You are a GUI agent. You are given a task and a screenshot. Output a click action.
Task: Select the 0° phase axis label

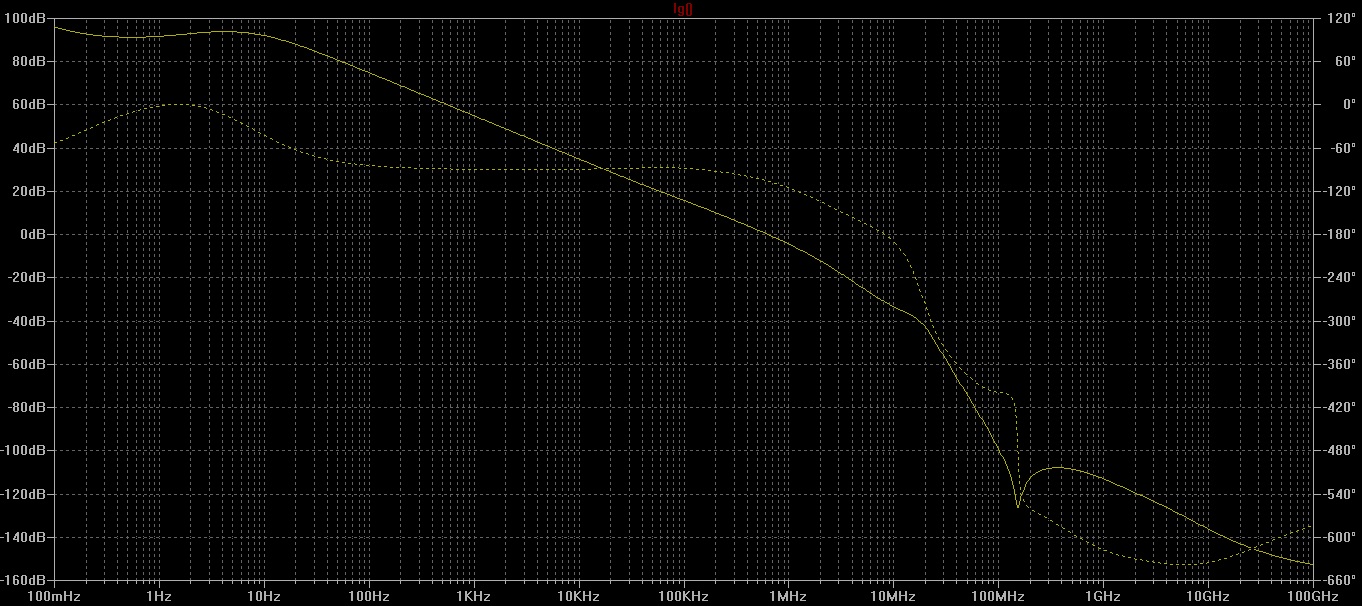[x=1348, y=104]
